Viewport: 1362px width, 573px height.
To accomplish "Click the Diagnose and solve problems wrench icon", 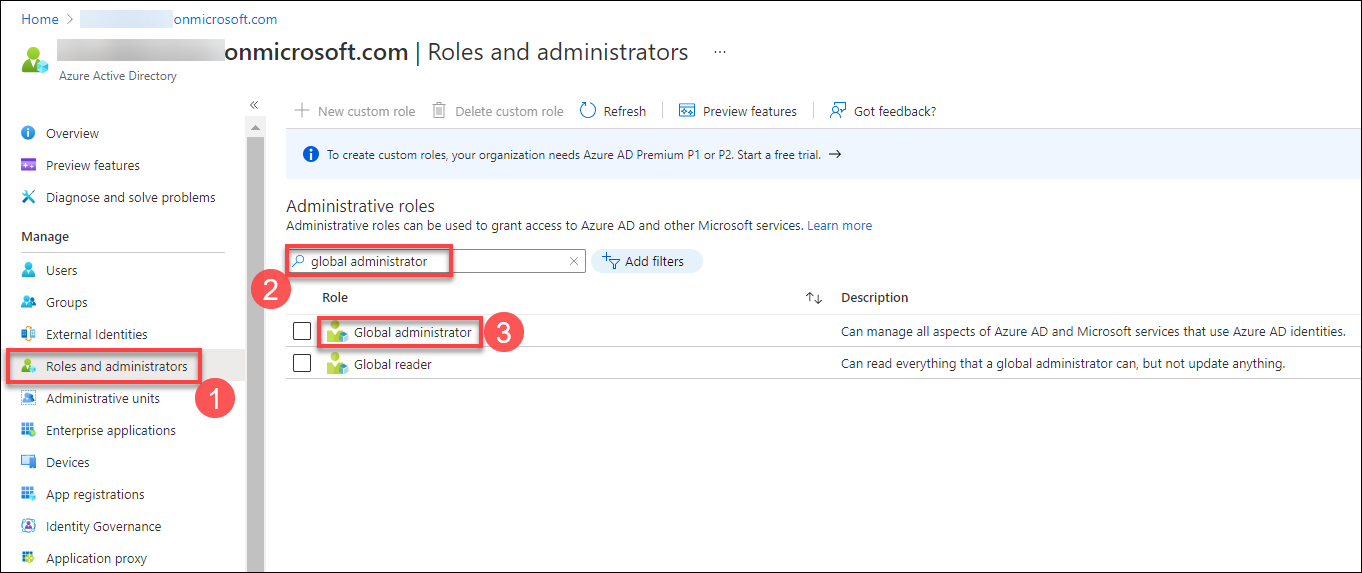I will point(28,197).
